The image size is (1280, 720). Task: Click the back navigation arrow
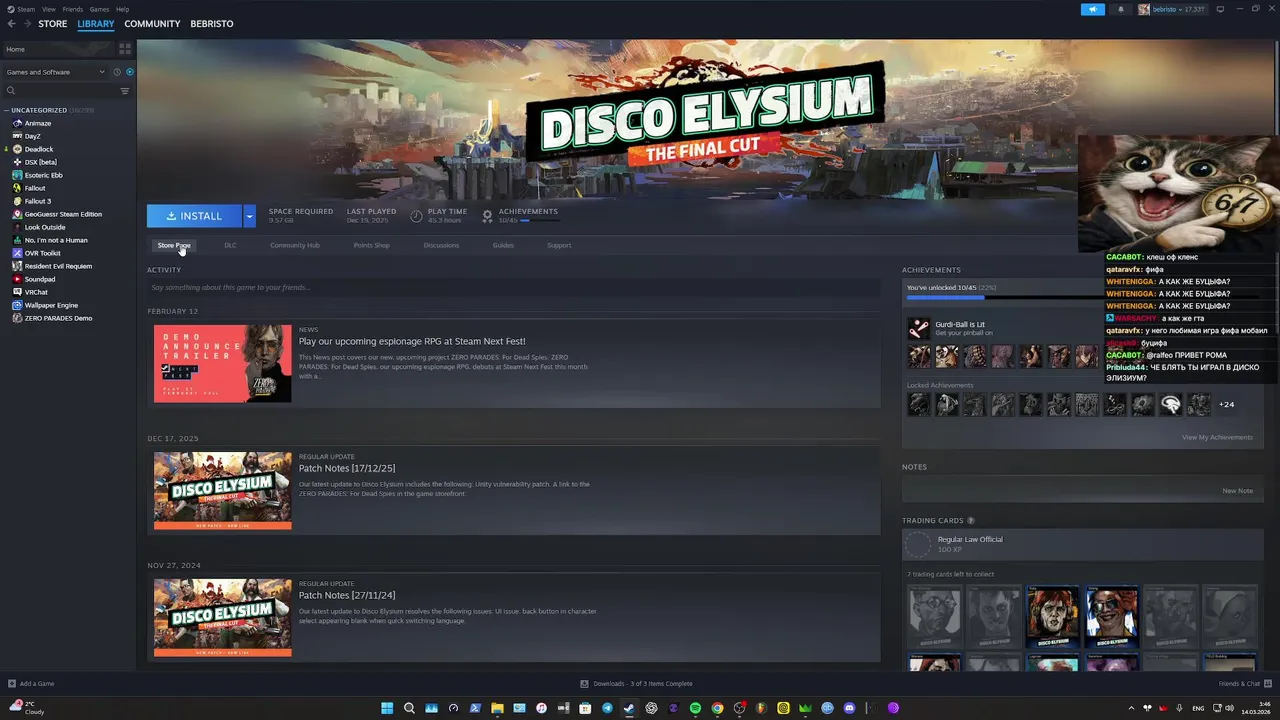click(11, 24)
